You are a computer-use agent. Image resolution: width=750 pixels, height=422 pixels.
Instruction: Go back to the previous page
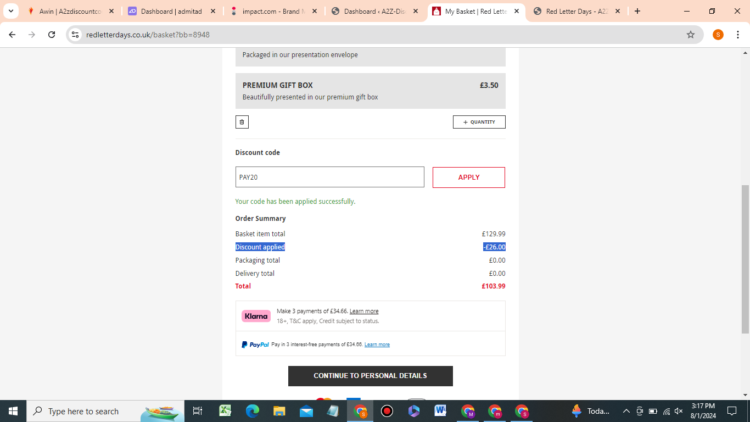pyautogui.click(x=12, y=34)
